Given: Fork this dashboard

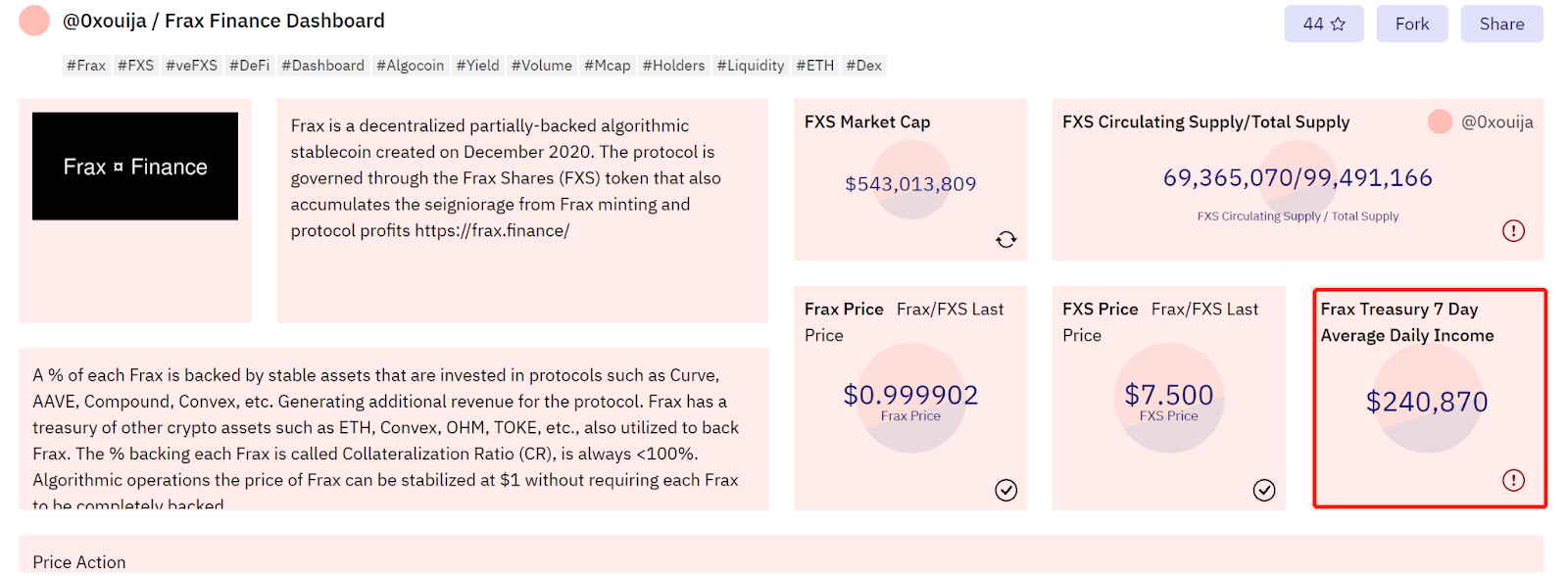Looking at the screenshot, I should pos(1411,24).
